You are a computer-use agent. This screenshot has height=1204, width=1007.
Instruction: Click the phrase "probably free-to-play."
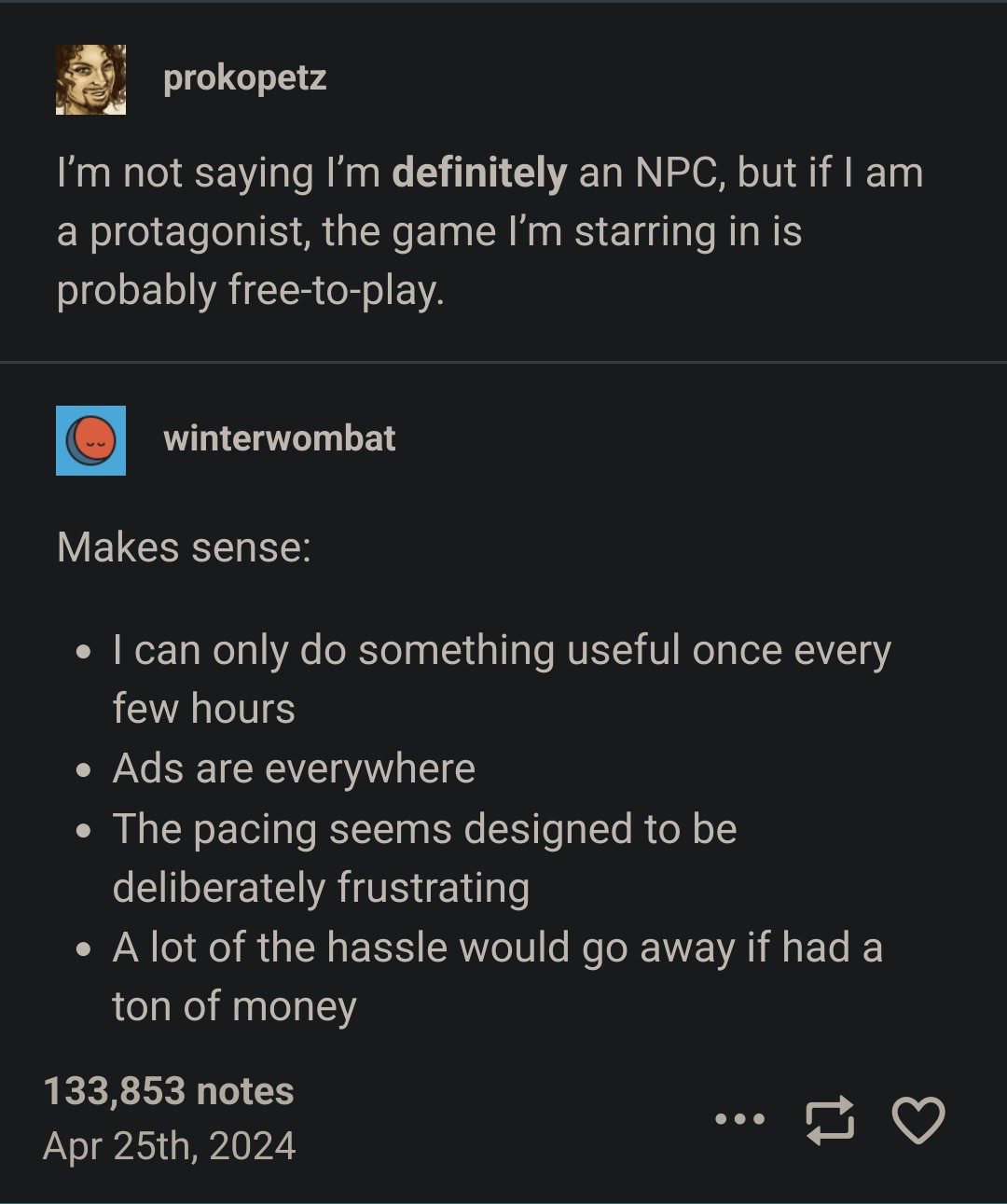tap(250, 291)
